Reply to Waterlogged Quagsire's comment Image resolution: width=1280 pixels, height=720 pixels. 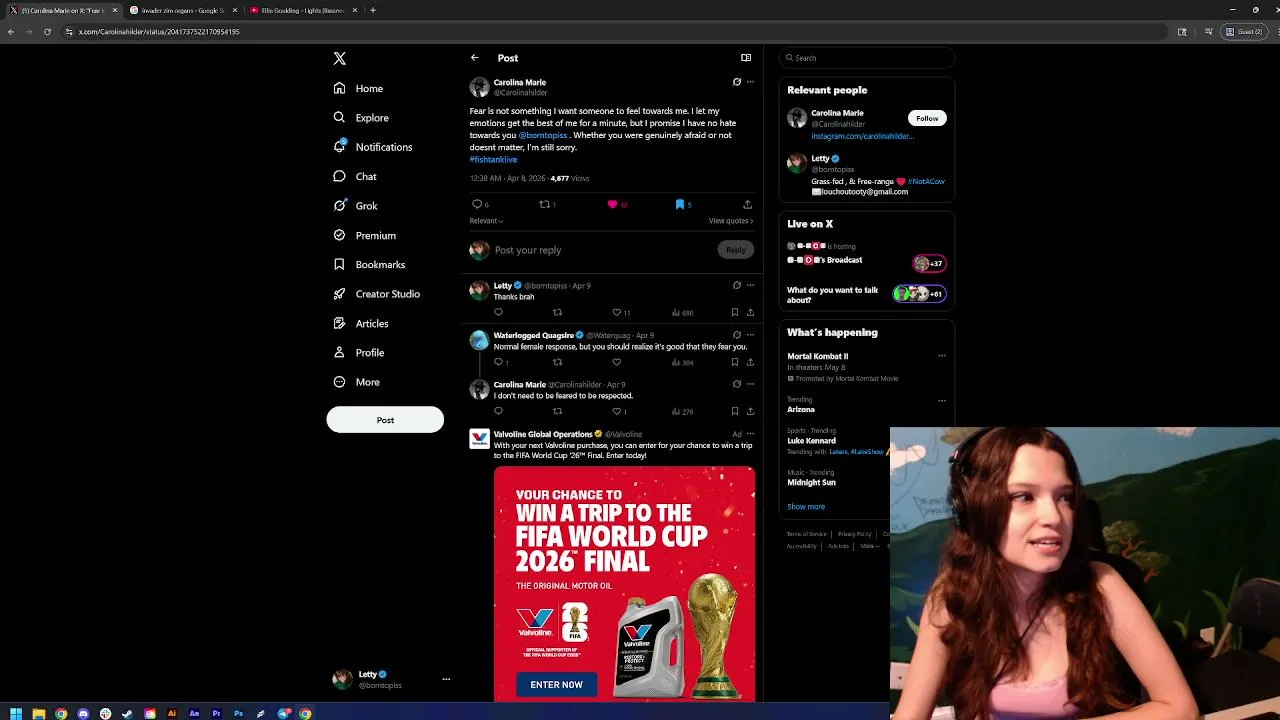click(x=498, y=362)
